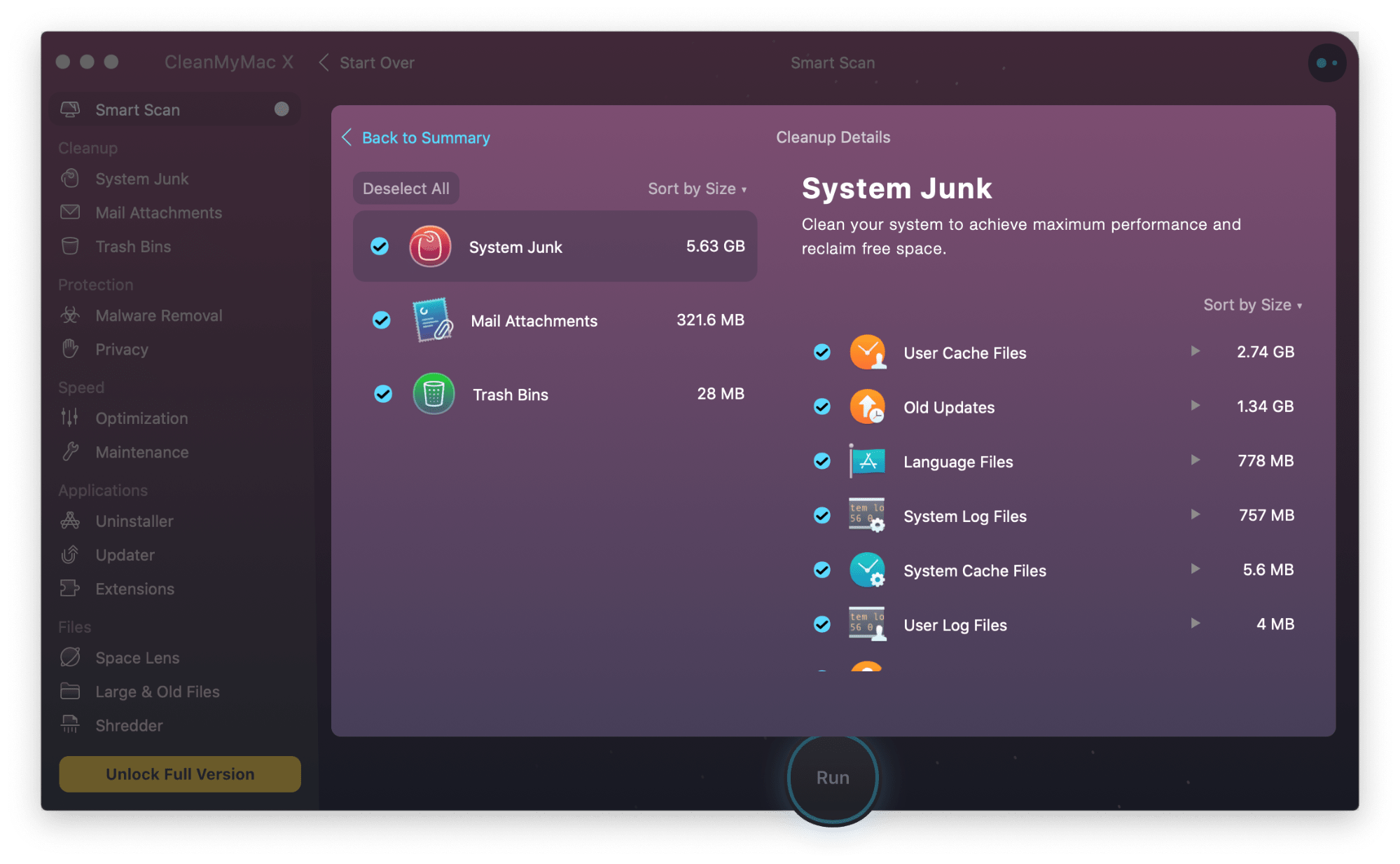The height and width of the screenshot is (864, 1400).
Task: Select the Malware Removal sidebar item
Action: [155, 315]
